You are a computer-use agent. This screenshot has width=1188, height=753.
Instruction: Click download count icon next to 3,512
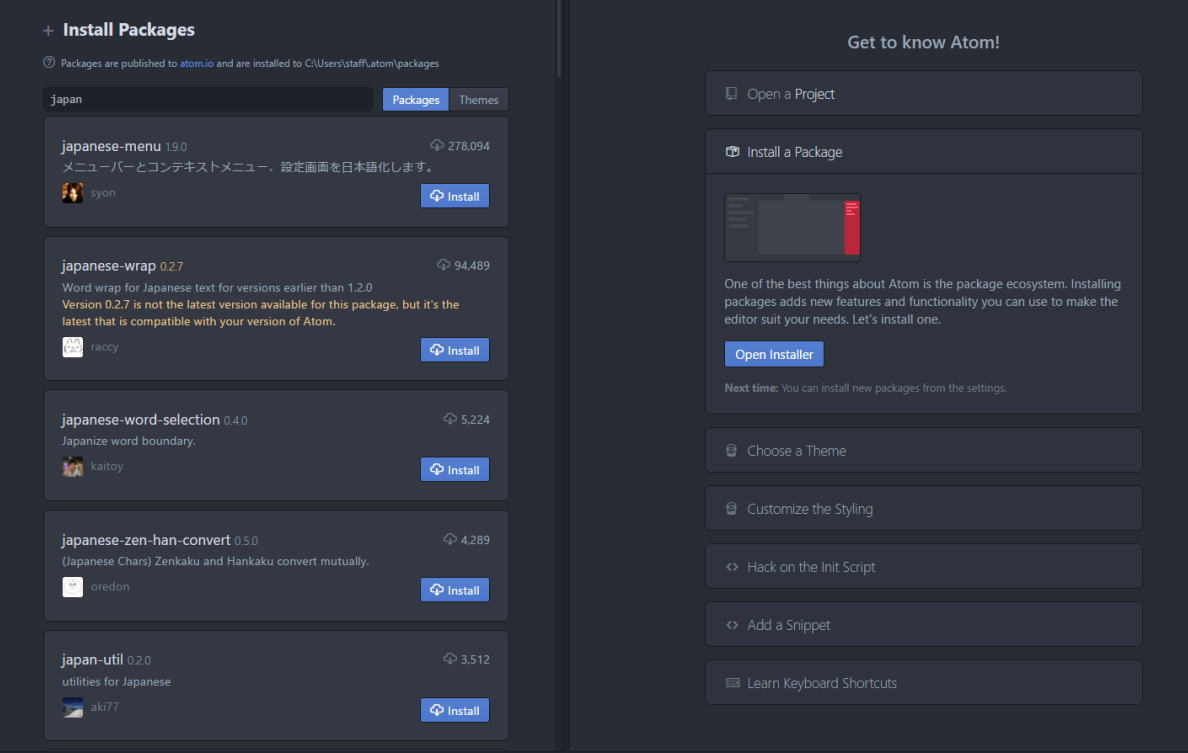click(450, 658)
